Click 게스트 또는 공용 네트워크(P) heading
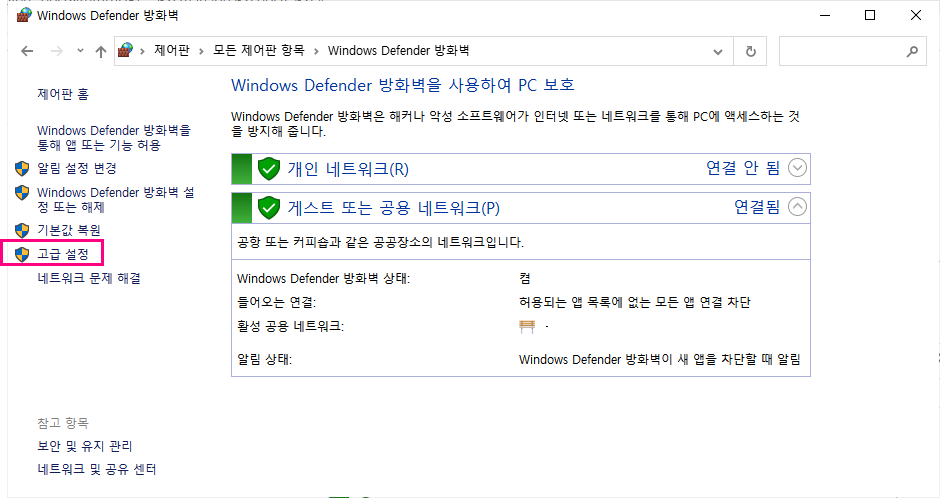940x498 pixels. (x=393, y=208)
